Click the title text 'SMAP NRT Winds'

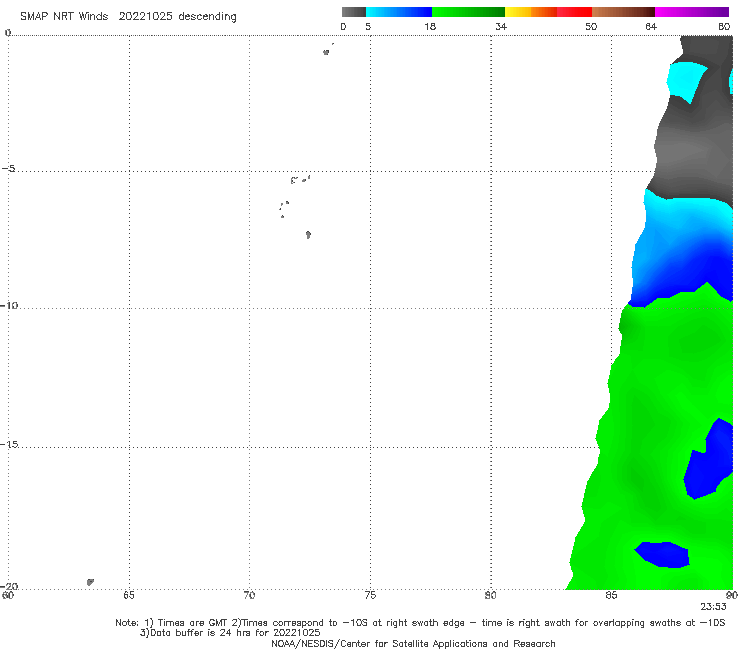(64, 16)
